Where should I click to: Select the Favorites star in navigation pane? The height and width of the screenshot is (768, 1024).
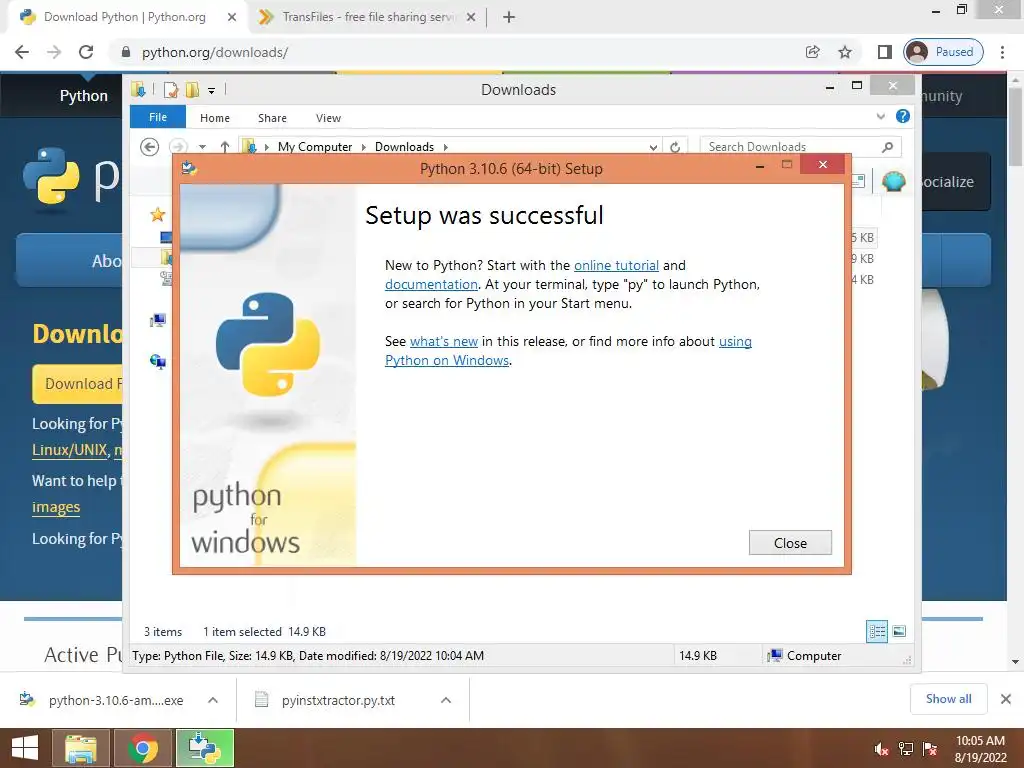157,214
